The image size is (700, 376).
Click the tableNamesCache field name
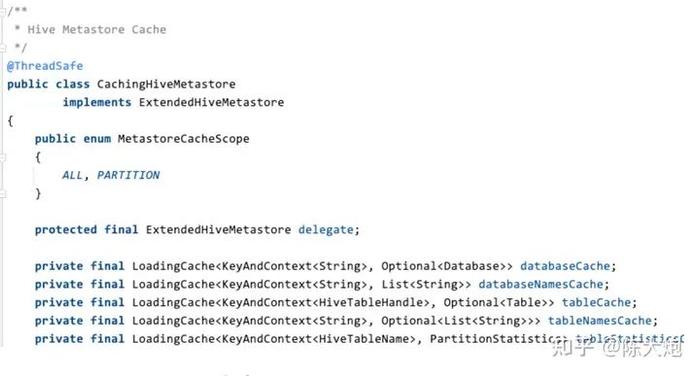click(x=600, y=321)
